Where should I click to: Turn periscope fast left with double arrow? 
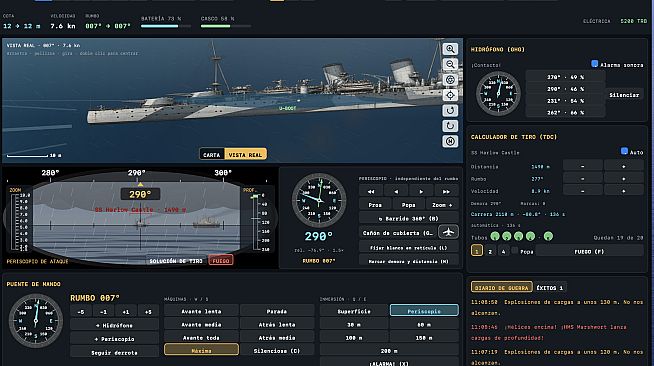(371, 191)
